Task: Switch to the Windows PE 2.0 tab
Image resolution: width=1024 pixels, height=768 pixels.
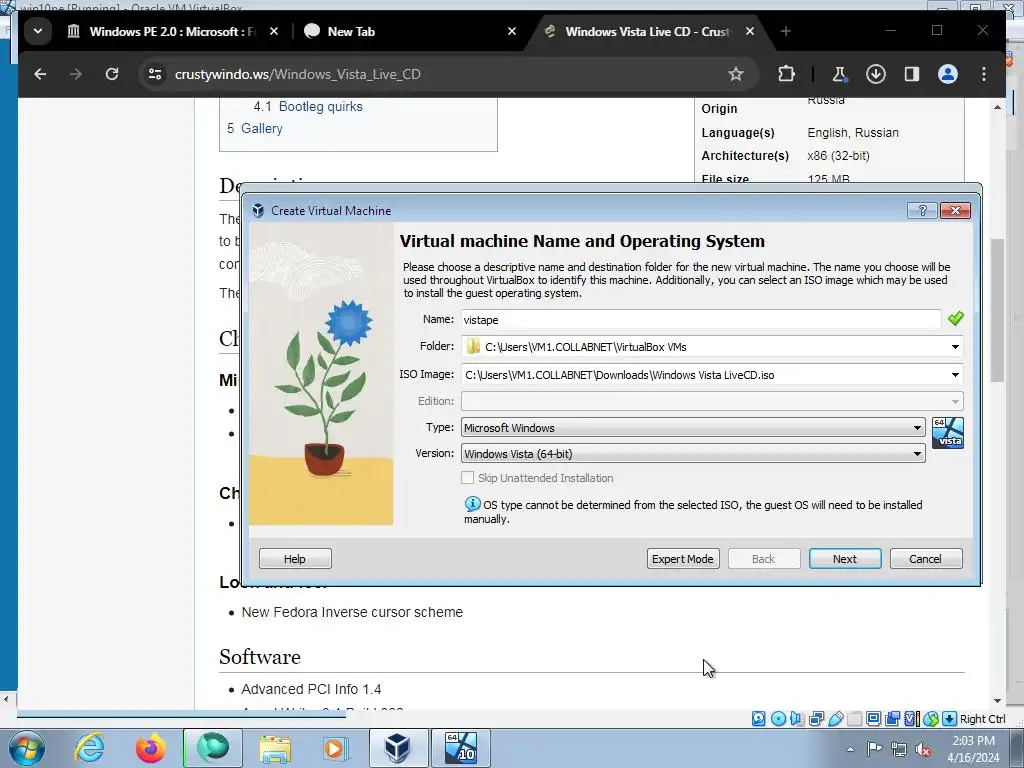Action: tap(172, 31)
